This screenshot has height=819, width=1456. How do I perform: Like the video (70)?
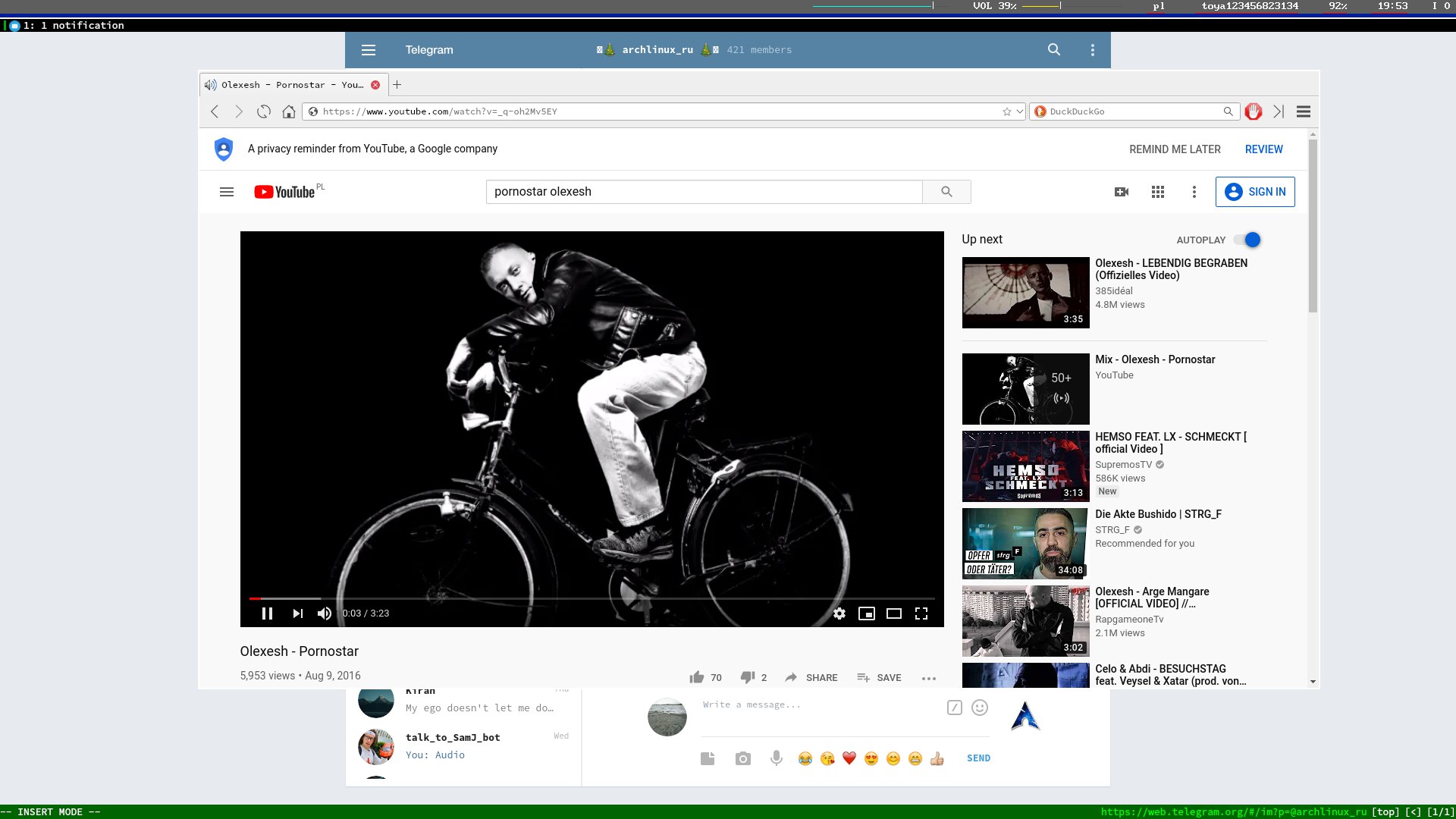[x=705, y=677]
